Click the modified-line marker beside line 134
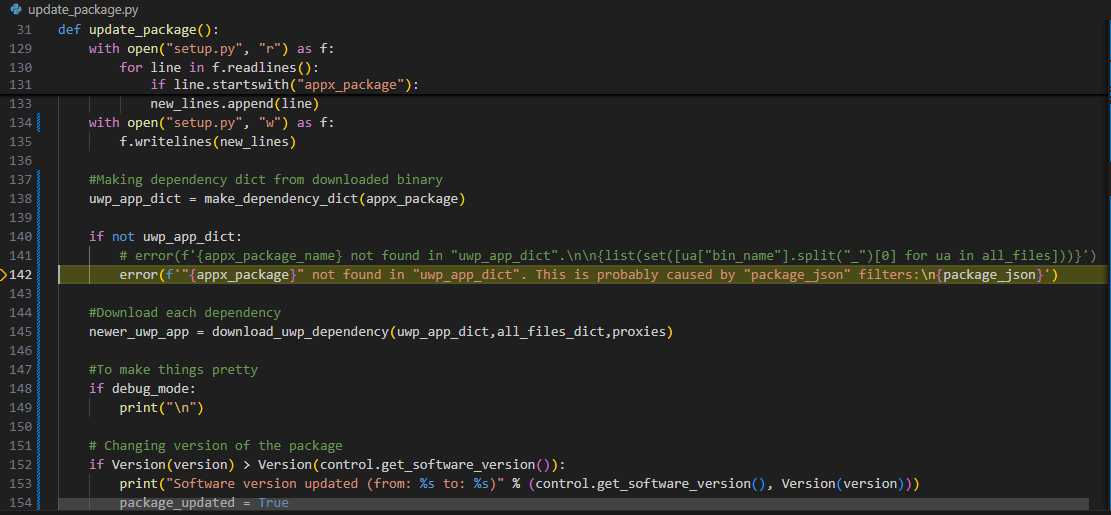 (x=38, y=123)
